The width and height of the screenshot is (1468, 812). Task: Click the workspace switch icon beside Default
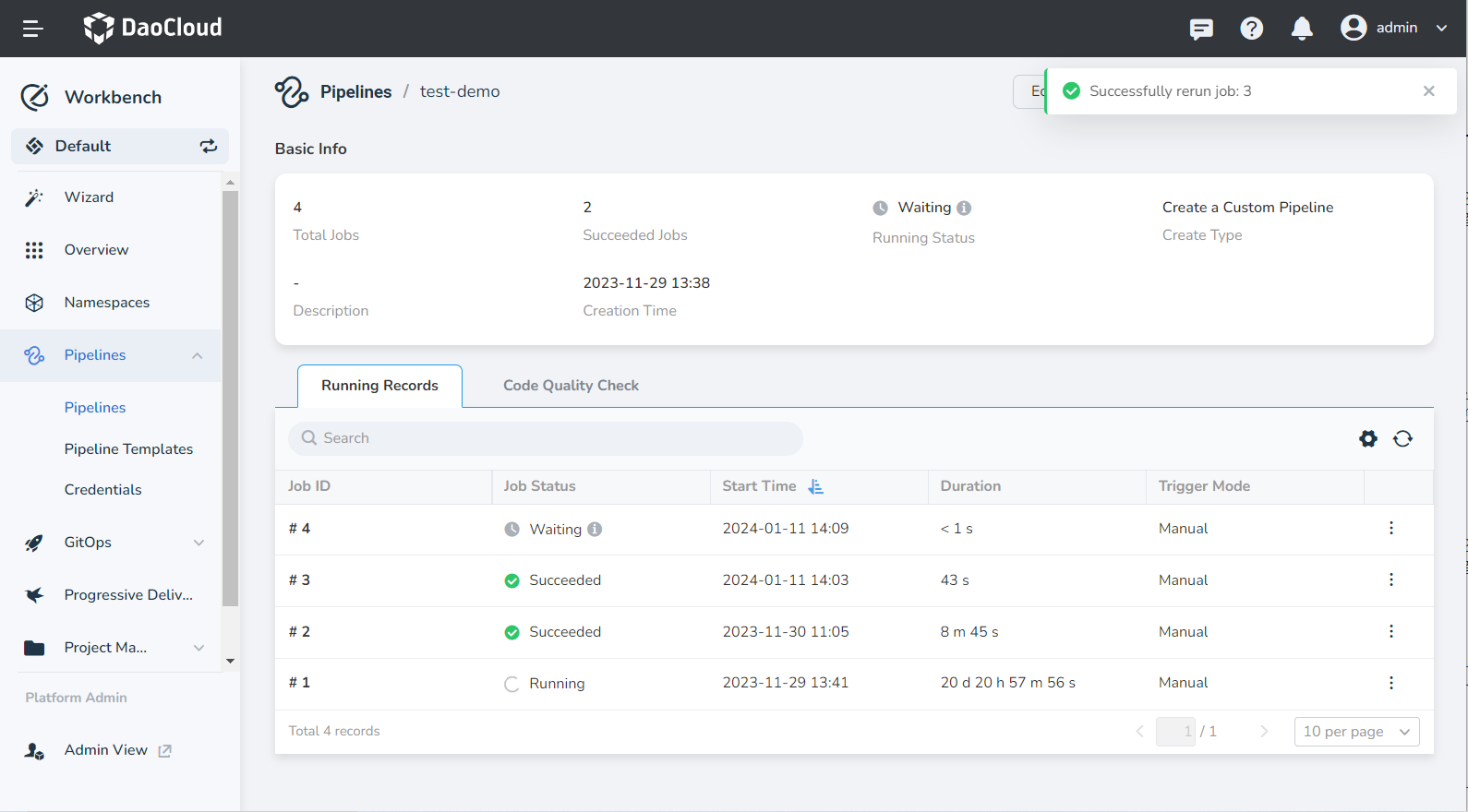point(209,146)
